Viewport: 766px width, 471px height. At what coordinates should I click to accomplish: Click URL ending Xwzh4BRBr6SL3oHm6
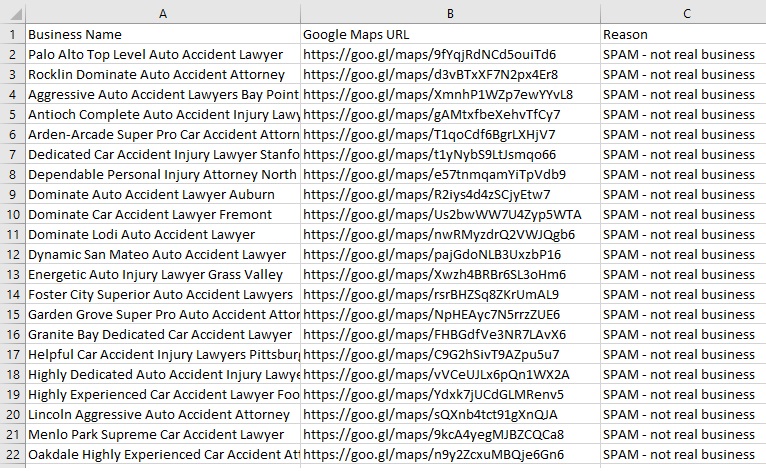(450, 275)
